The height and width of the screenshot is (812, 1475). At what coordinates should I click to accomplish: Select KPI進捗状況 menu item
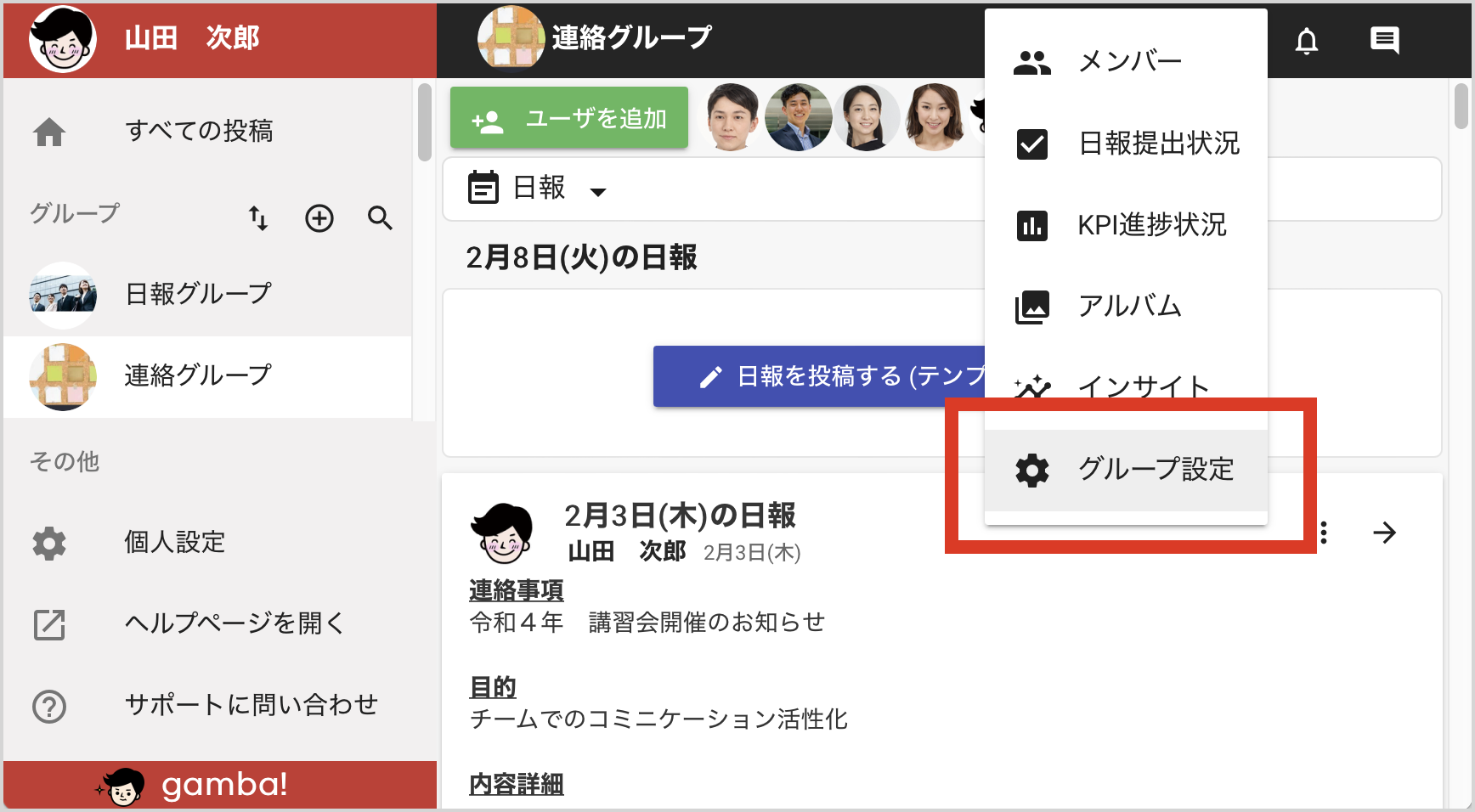pyautogui.click(x=1125, y=225)
